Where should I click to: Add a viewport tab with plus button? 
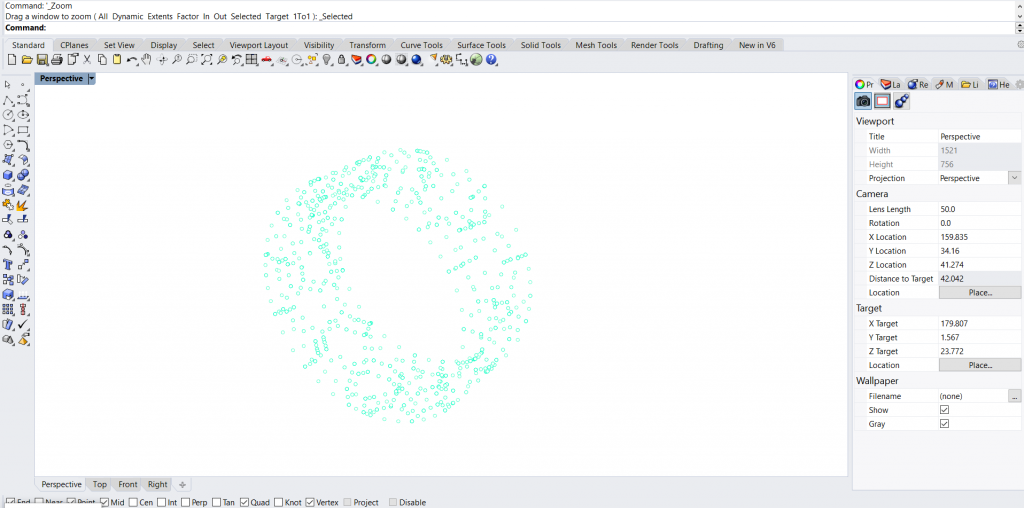[x=182, y=484]
